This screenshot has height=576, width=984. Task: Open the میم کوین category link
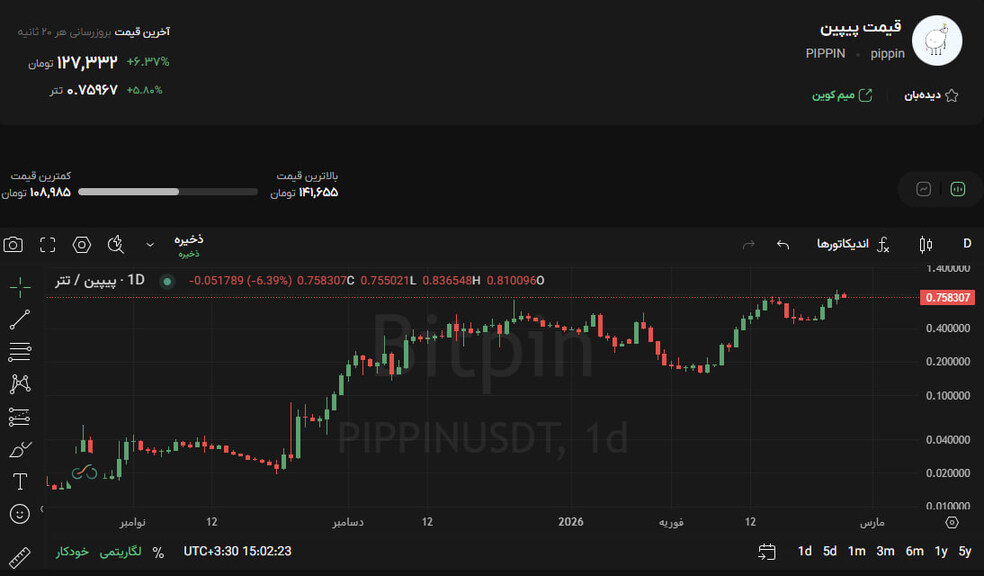[842, 95]
